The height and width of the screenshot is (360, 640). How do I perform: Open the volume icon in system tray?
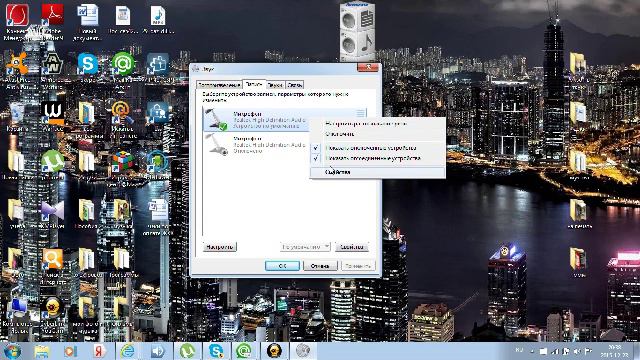click(x=577, y=351)
